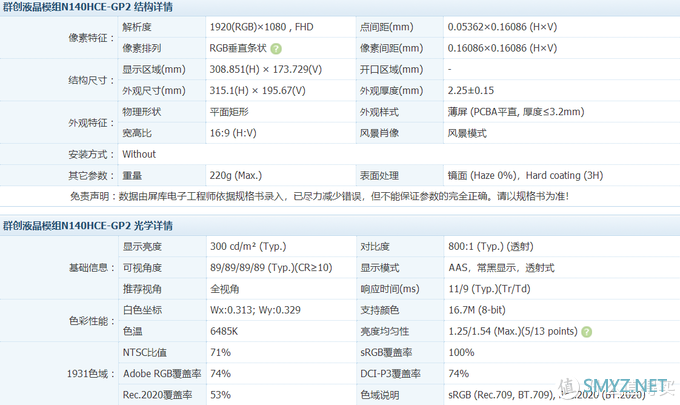Click the weight value 220g (Max.)
The image size is (680, 405).
pos(236,176)
